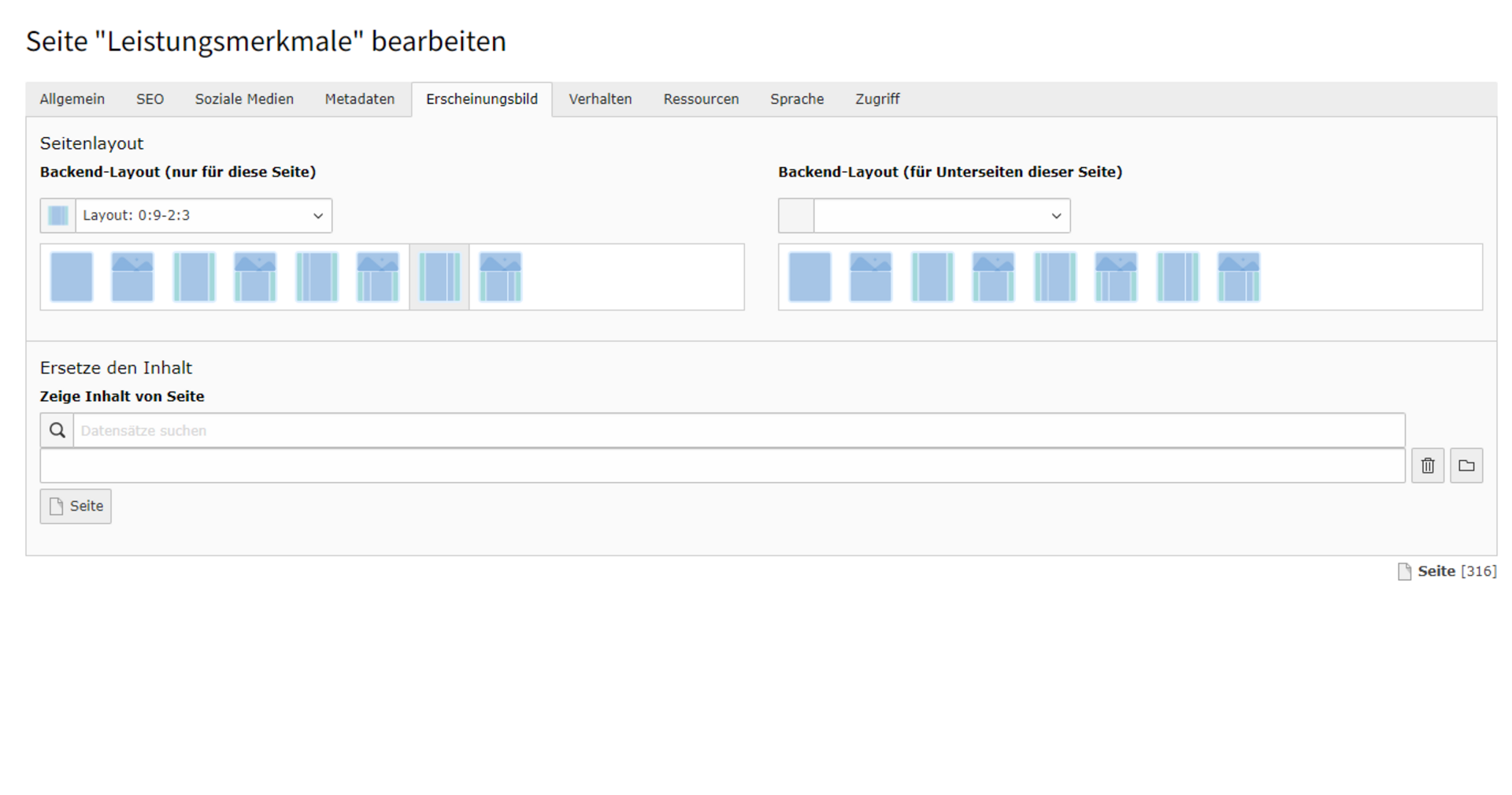Go to the Soziale Medien tab
Viewport: 1512px width, 795px height.
coord(244,99)
